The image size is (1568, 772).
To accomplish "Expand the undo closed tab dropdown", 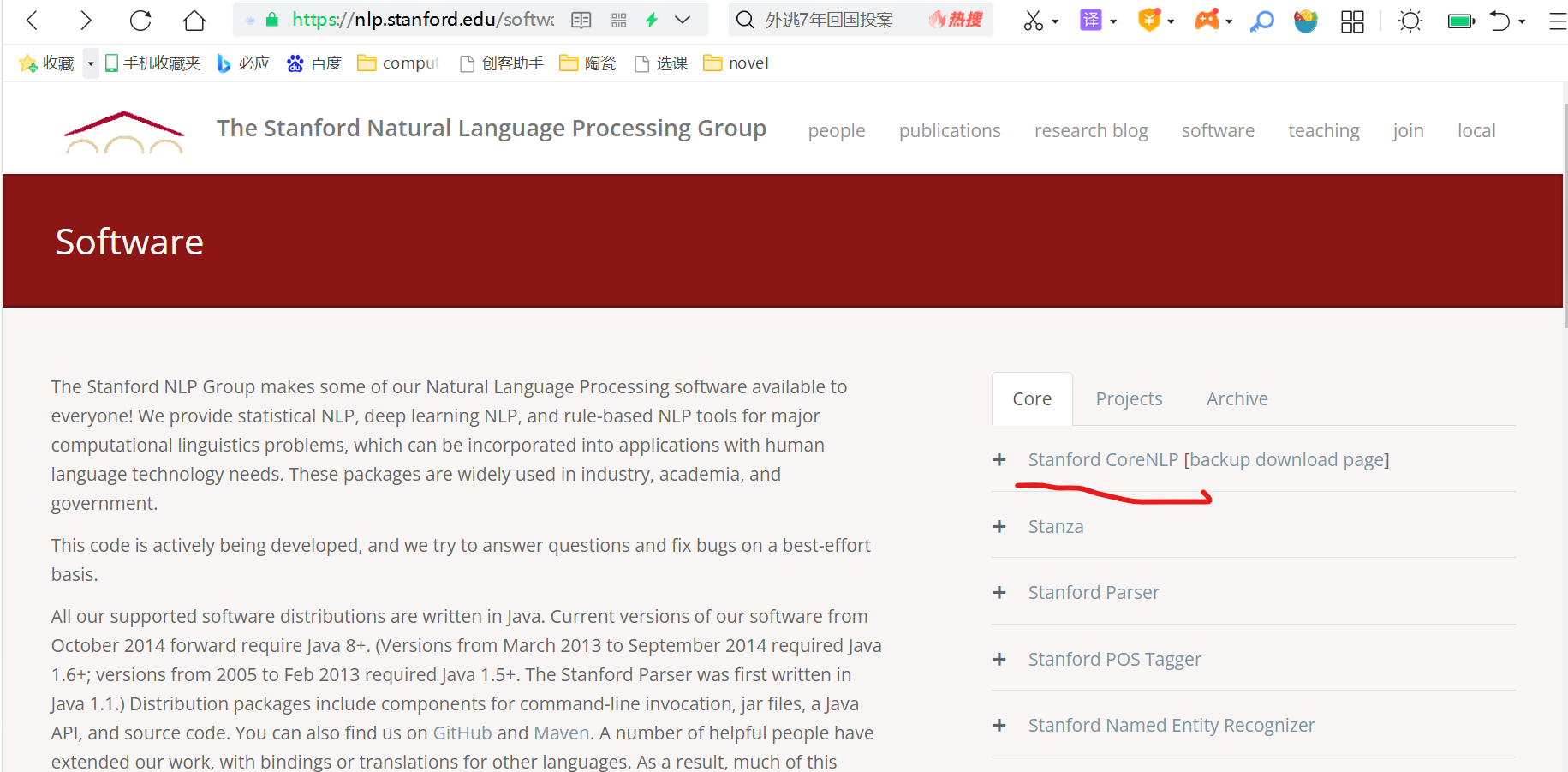I will [x=1522, y=21].
